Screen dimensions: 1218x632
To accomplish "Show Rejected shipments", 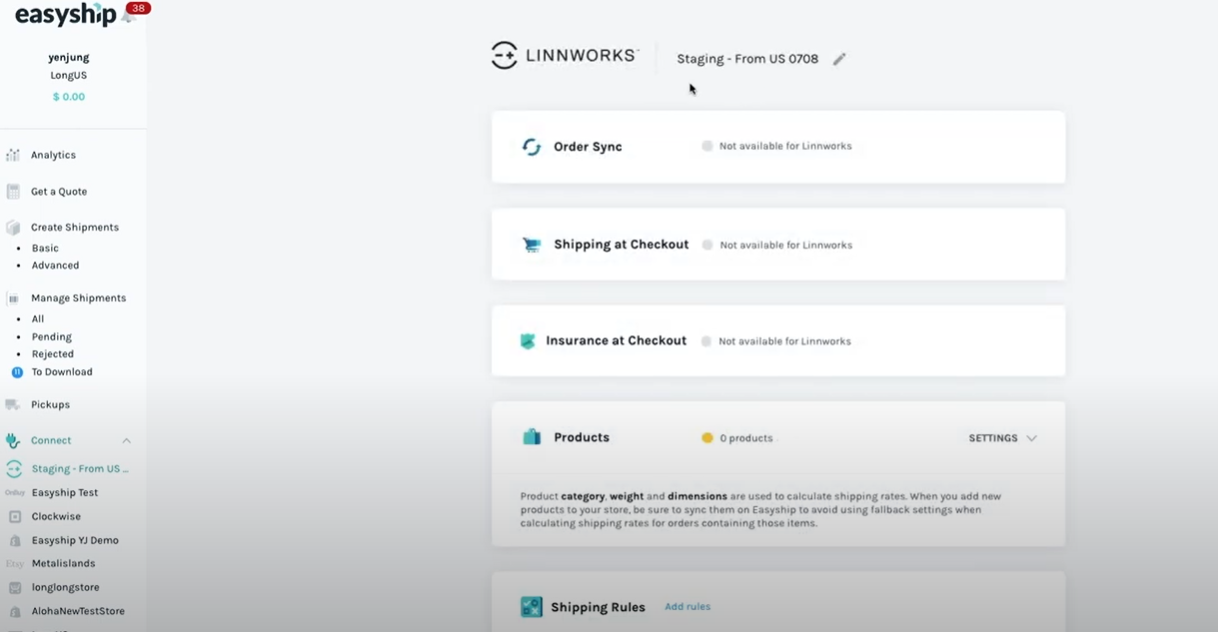I will click(53, 354).
